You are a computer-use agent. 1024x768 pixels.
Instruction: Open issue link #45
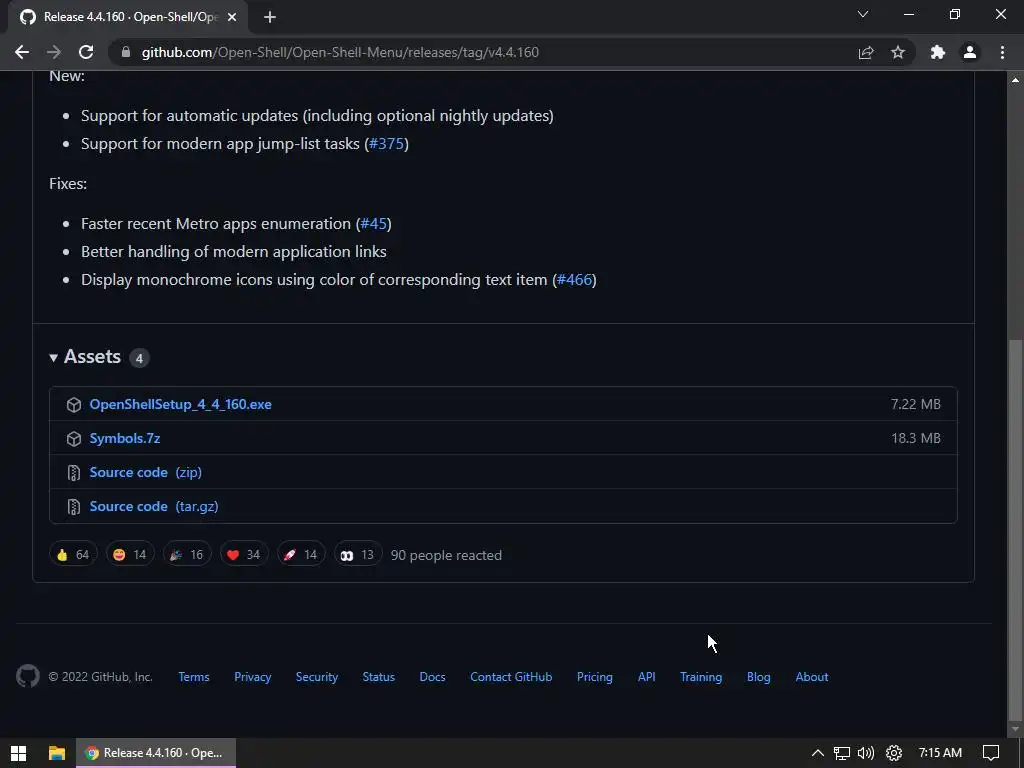coord(374,223)
